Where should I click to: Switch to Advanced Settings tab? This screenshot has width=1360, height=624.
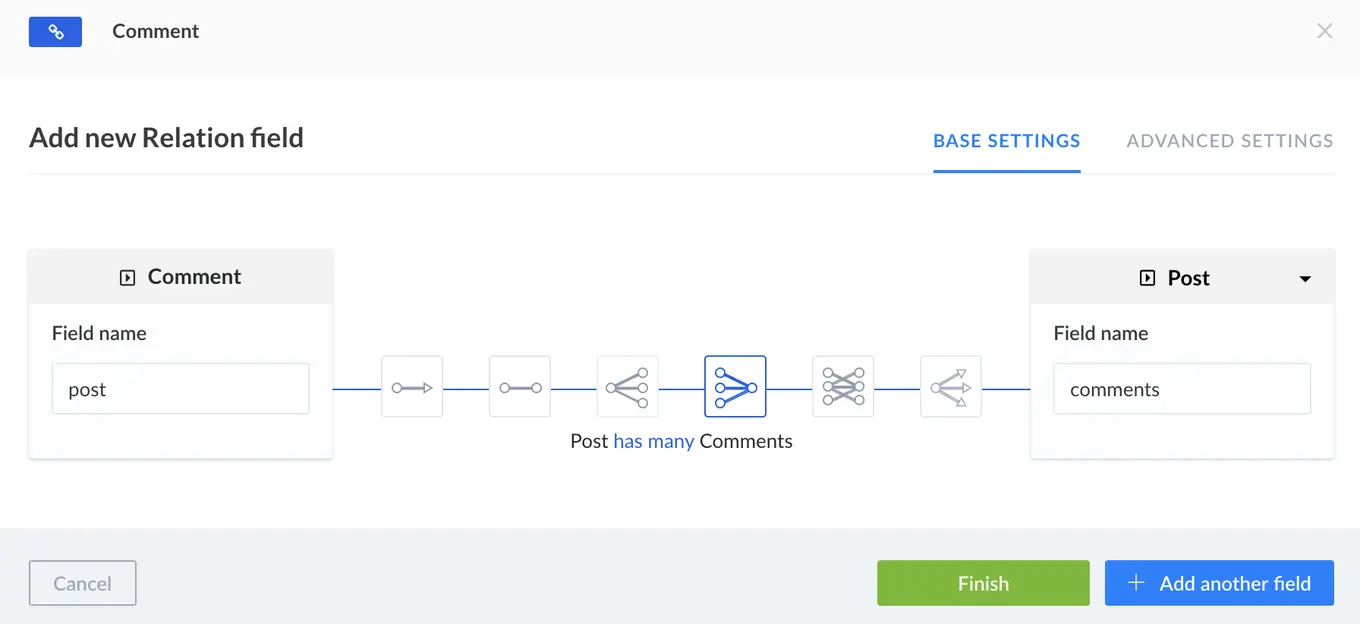(1229, 141)
